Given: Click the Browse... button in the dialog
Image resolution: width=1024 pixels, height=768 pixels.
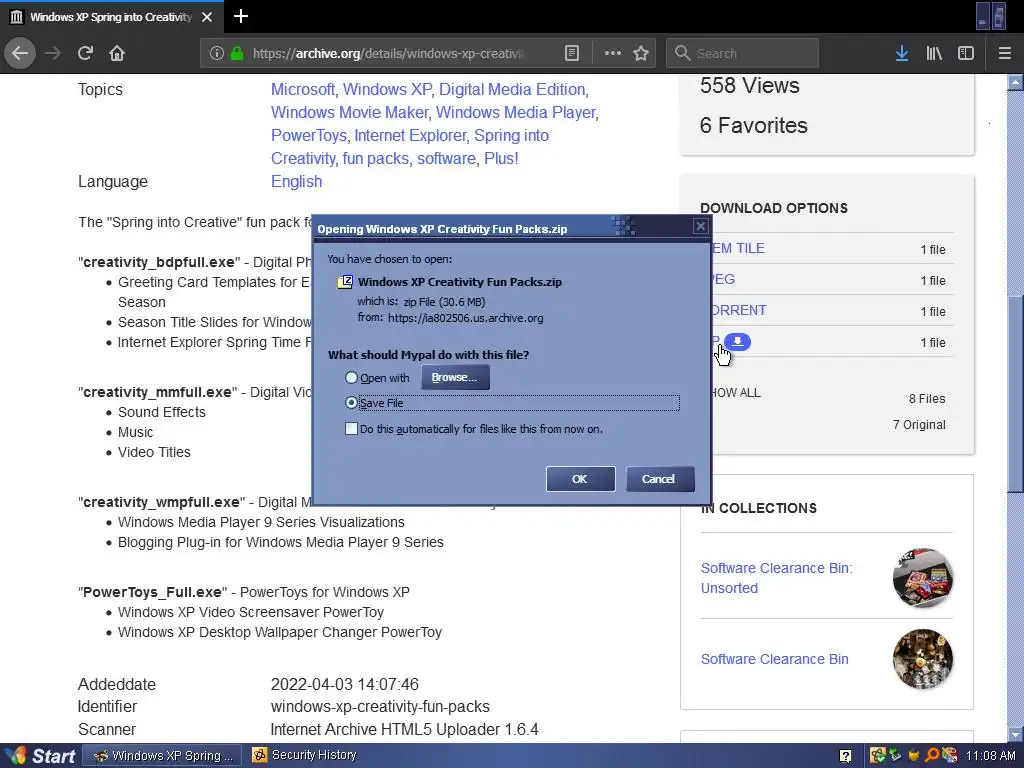Looking at the screenshot, I should [455, 377].
